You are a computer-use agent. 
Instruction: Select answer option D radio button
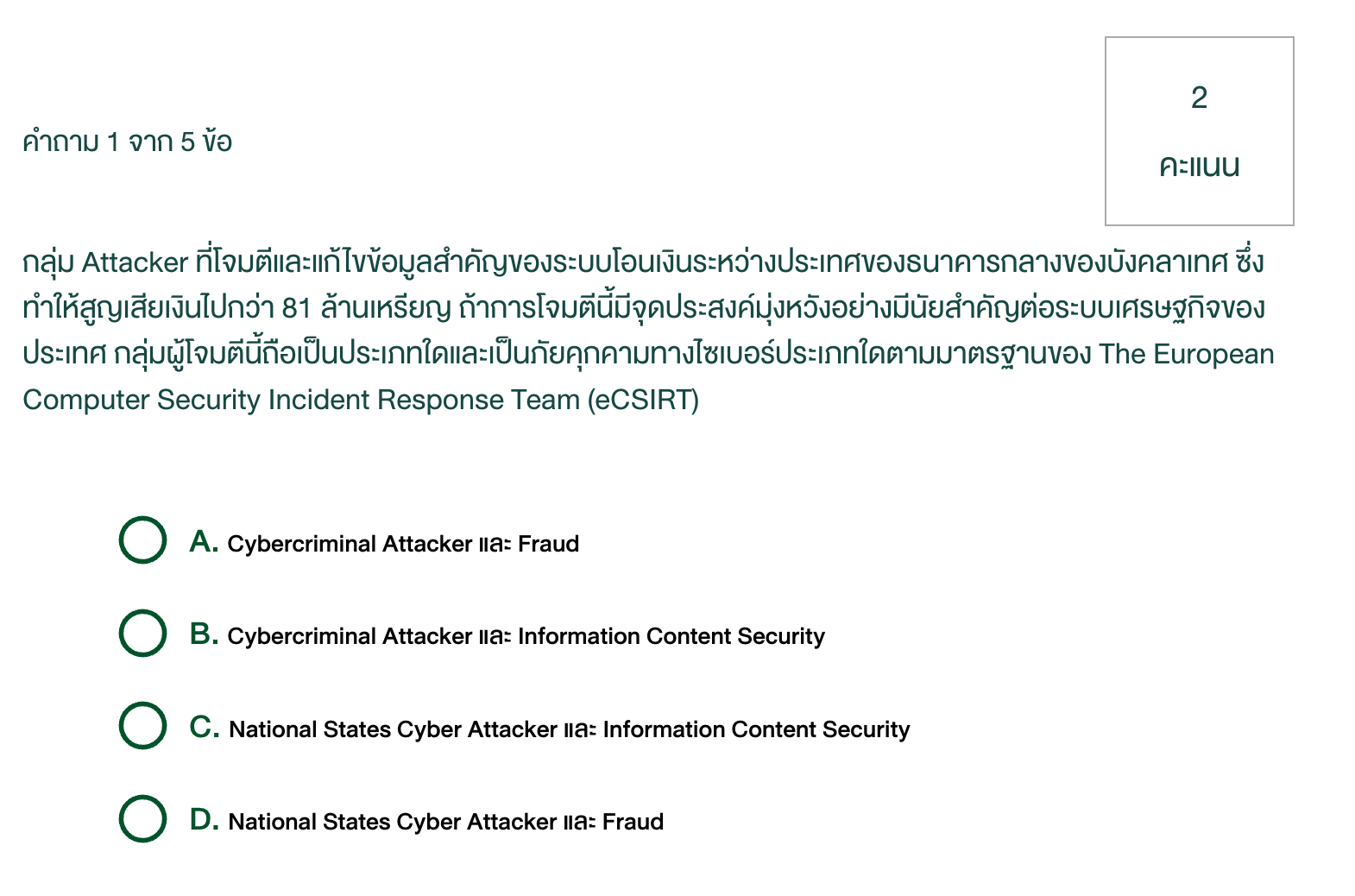coord(143,819)
